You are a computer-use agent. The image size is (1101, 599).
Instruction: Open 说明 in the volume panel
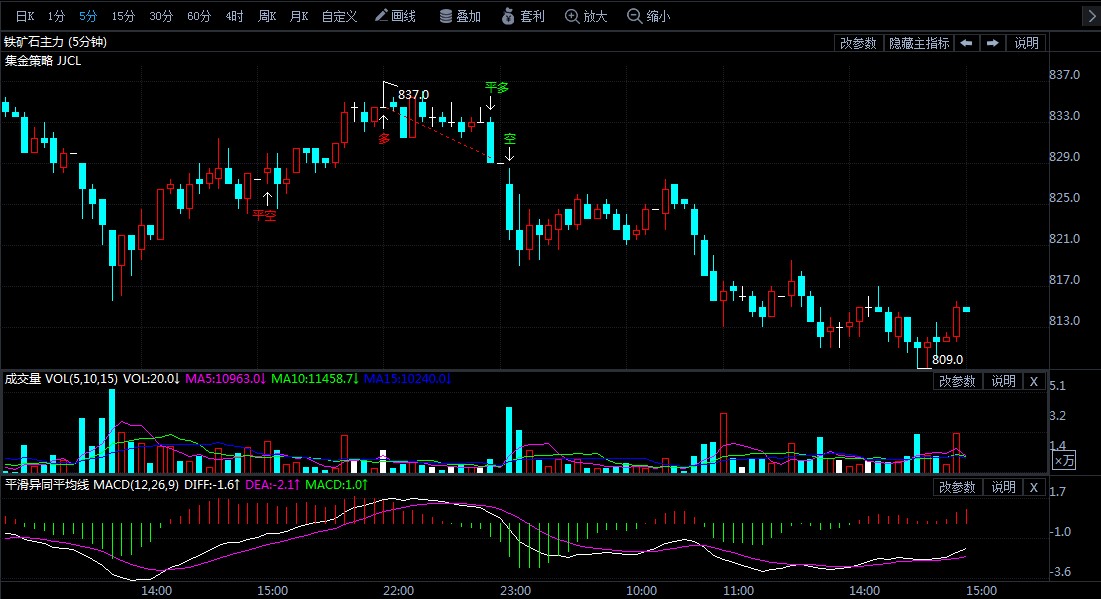point(1003,381)
